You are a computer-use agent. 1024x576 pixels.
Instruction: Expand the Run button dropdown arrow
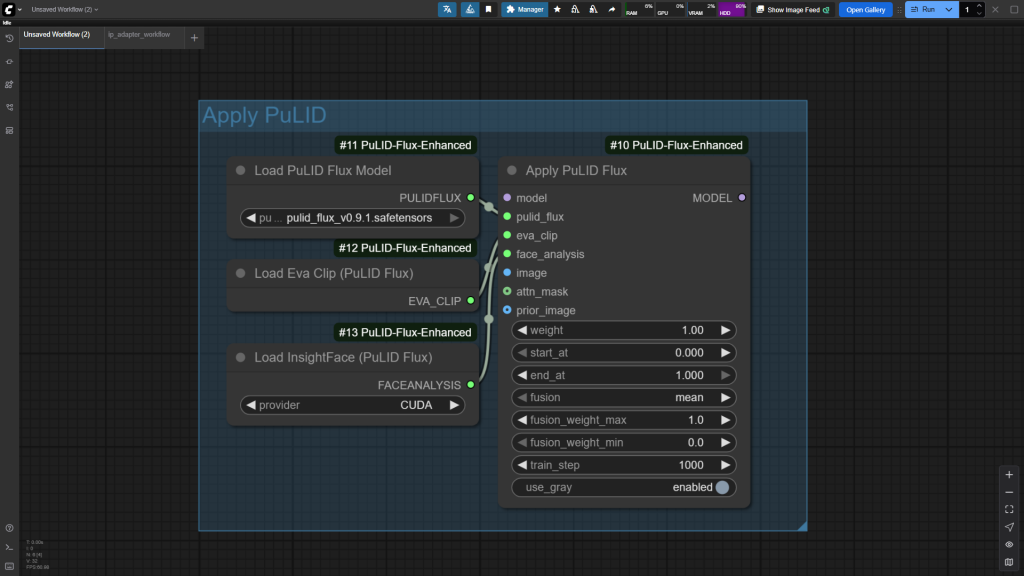point(948,9)
